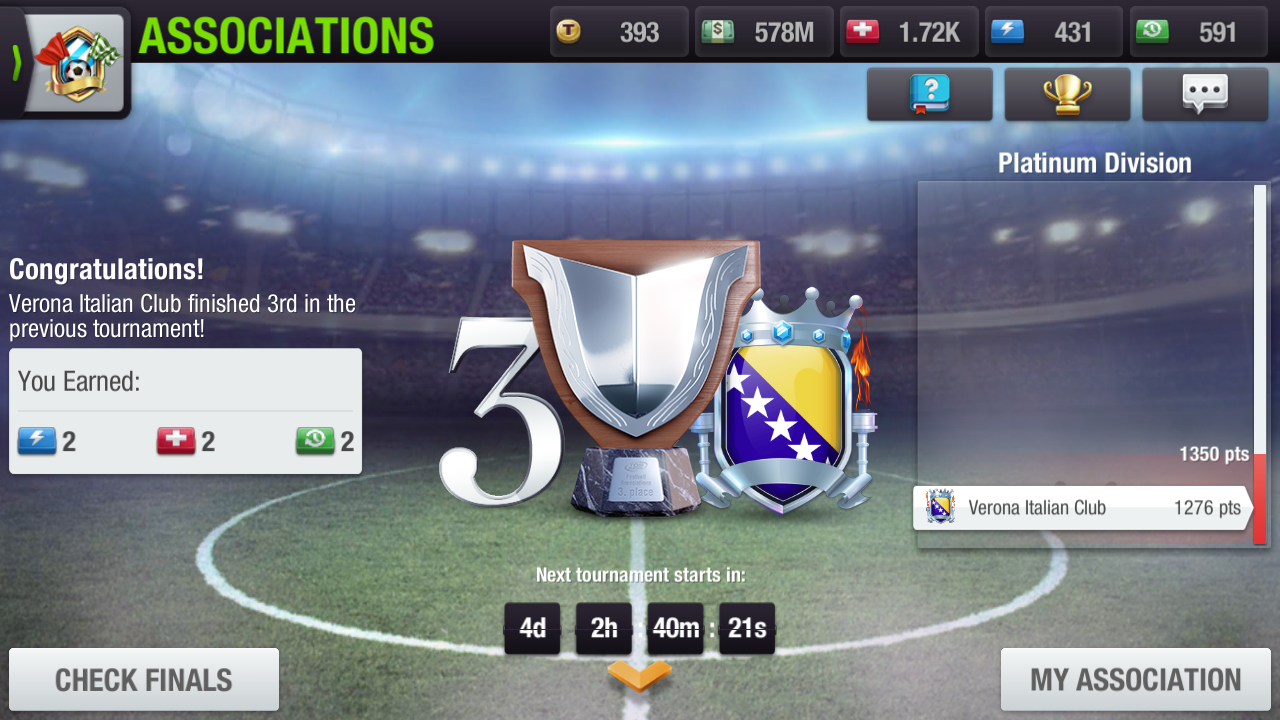
Task: Tap the treatment packs counter 1.72K
Action: coord(909,32)
